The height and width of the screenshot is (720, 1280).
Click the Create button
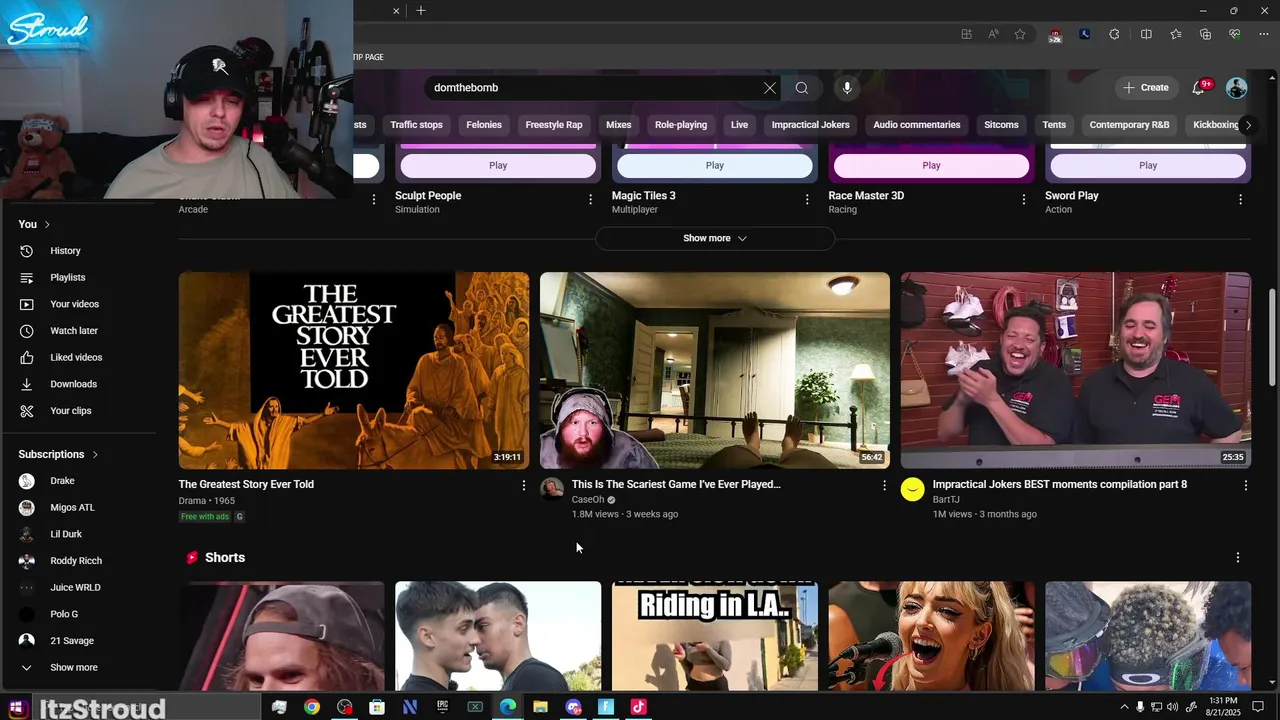click(1145, 88)
